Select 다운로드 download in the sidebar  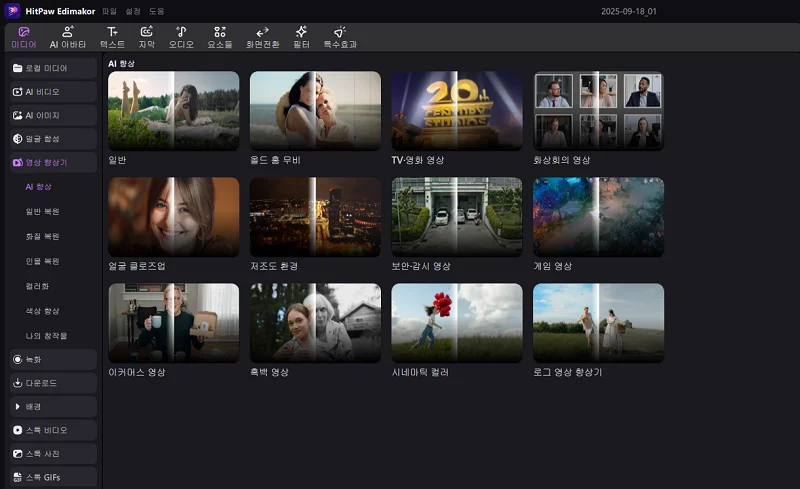pyautogui.click(x=53, y=383)
